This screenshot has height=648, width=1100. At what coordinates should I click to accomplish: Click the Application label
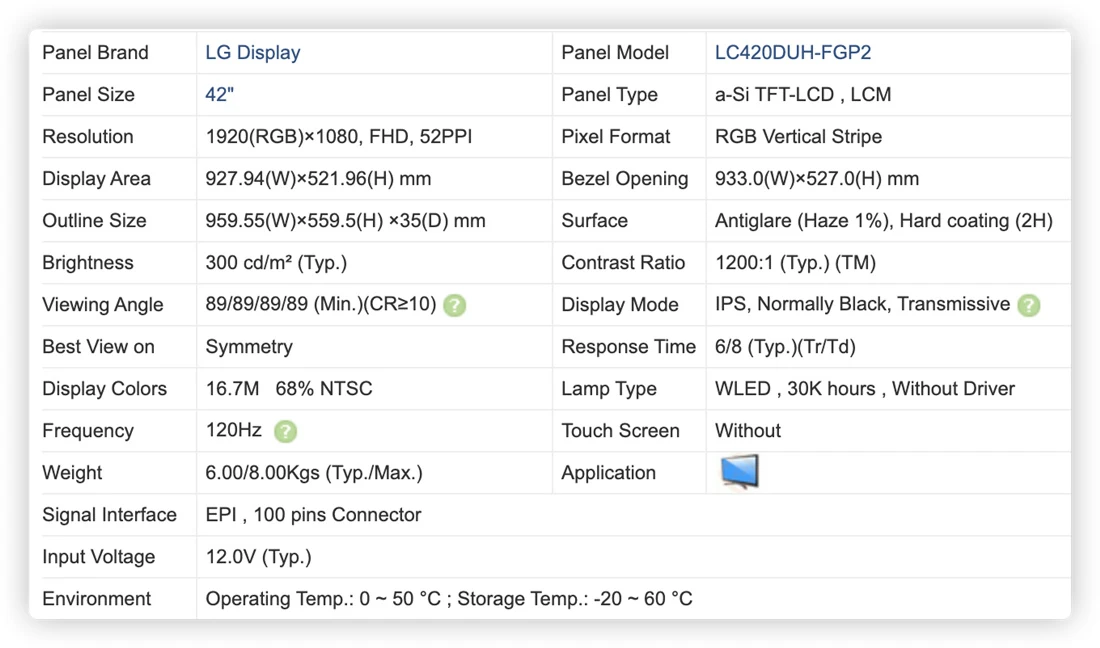[x=609, y=473]
